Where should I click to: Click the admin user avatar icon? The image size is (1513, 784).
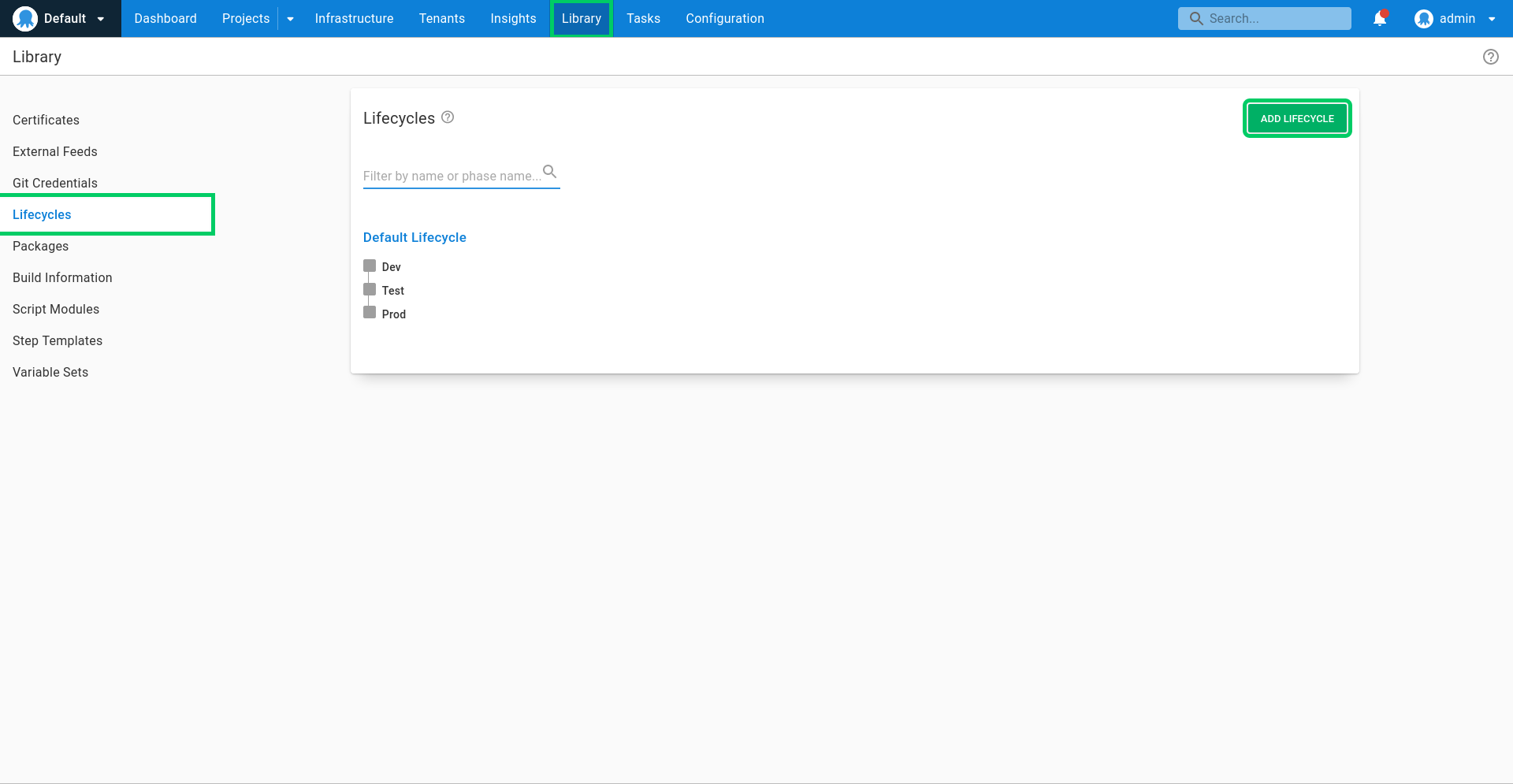(1423, 19)
